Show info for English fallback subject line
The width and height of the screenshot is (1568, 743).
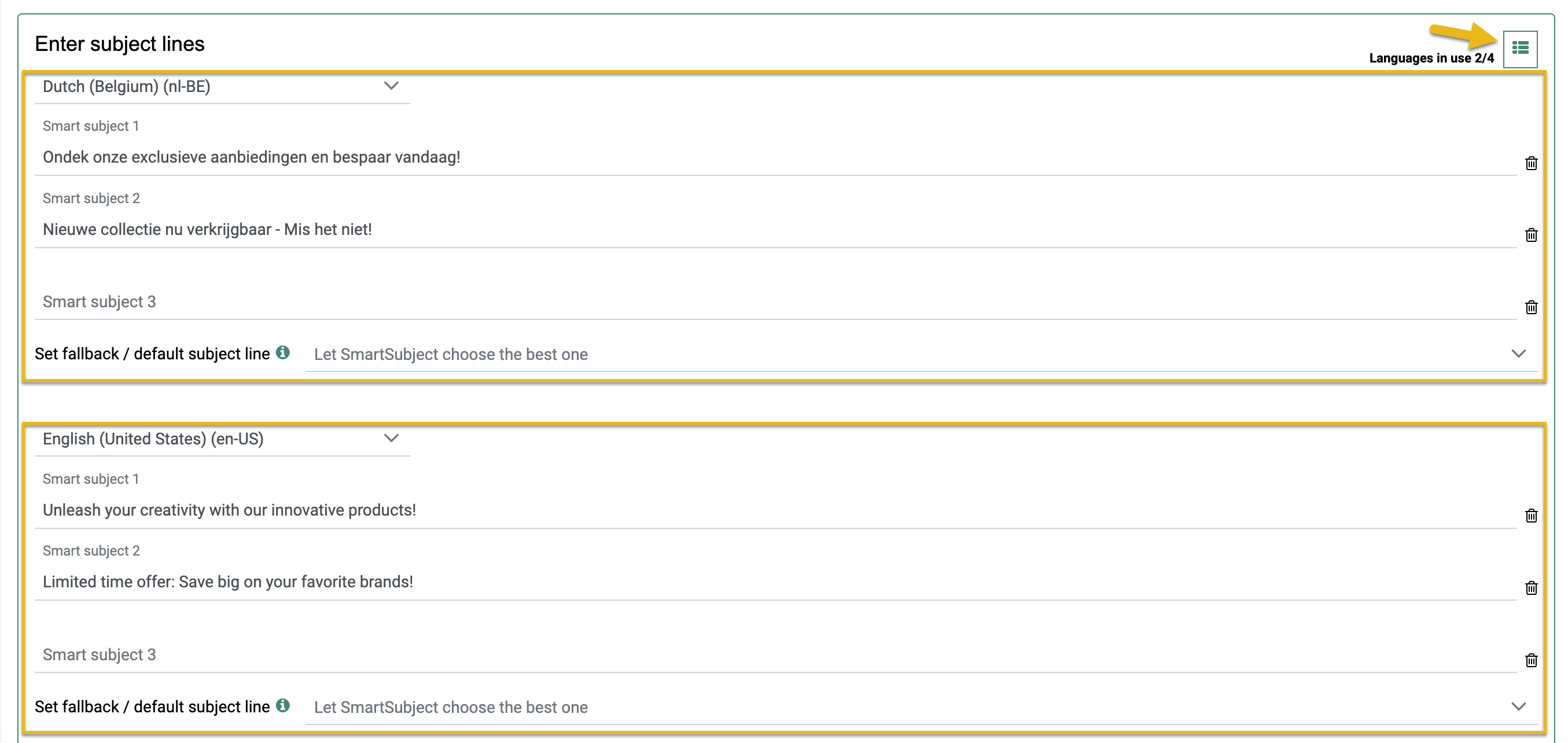[x=282, y=705]
